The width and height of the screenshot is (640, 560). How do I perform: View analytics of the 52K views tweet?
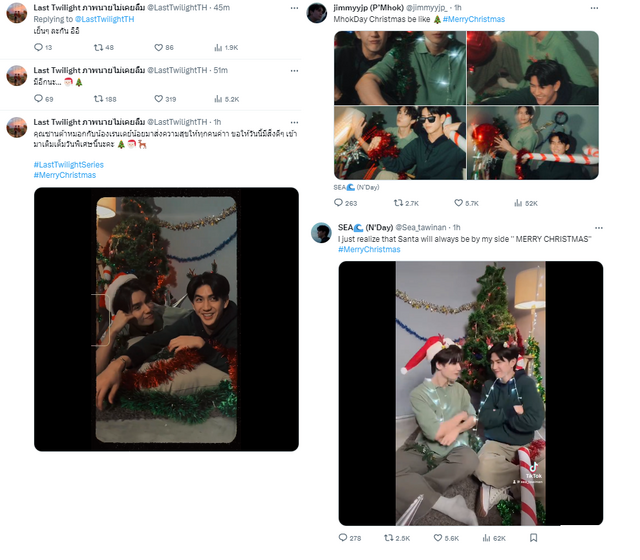pos(518,203)
